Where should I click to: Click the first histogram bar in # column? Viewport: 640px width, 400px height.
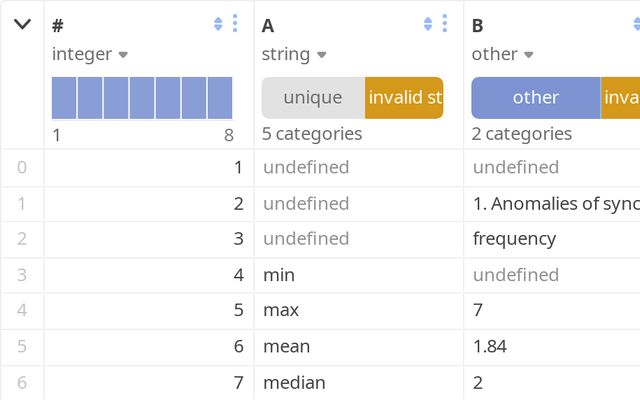[x=64, y=98]
